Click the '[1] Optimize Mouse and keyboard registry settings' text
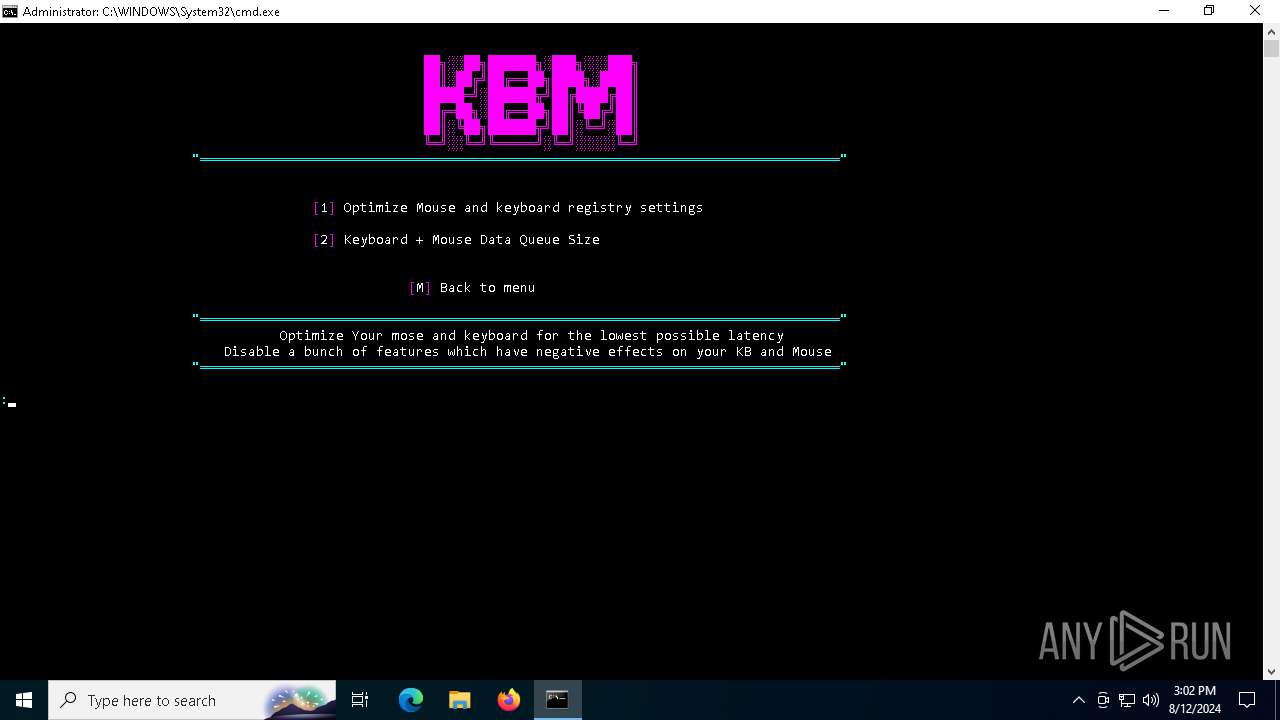 tap(508, 208)
